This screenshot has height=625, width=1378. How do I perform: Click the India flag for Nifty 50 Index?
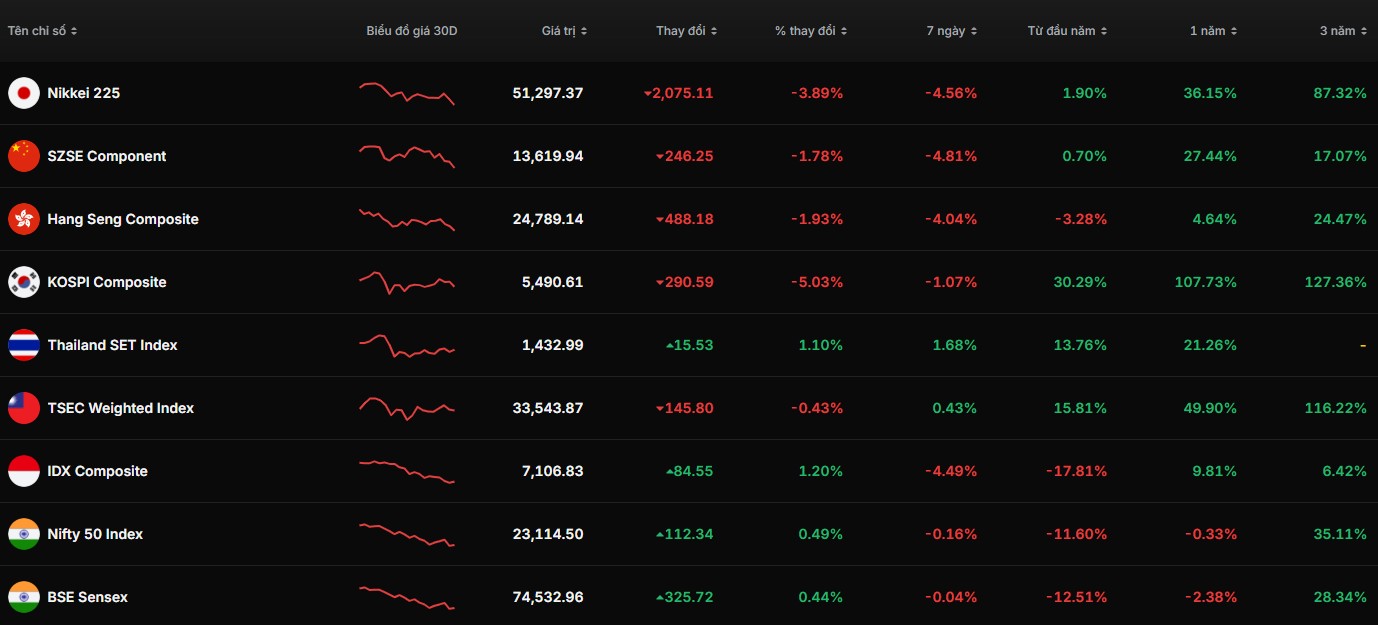24,534
